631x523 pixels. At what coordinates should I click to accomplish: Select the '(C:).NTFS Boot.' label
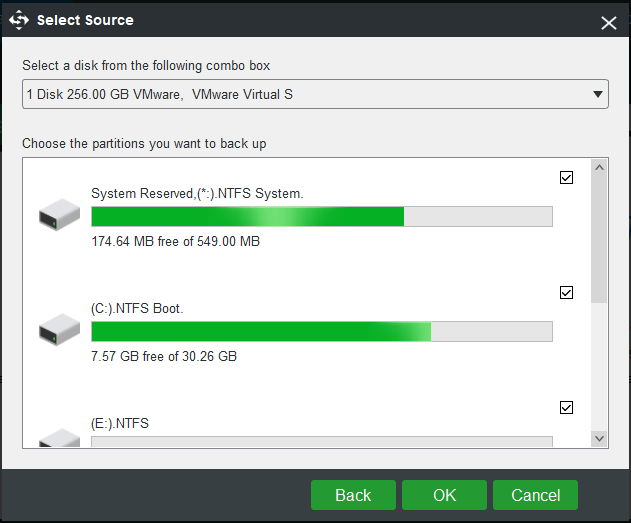(137, 309)
